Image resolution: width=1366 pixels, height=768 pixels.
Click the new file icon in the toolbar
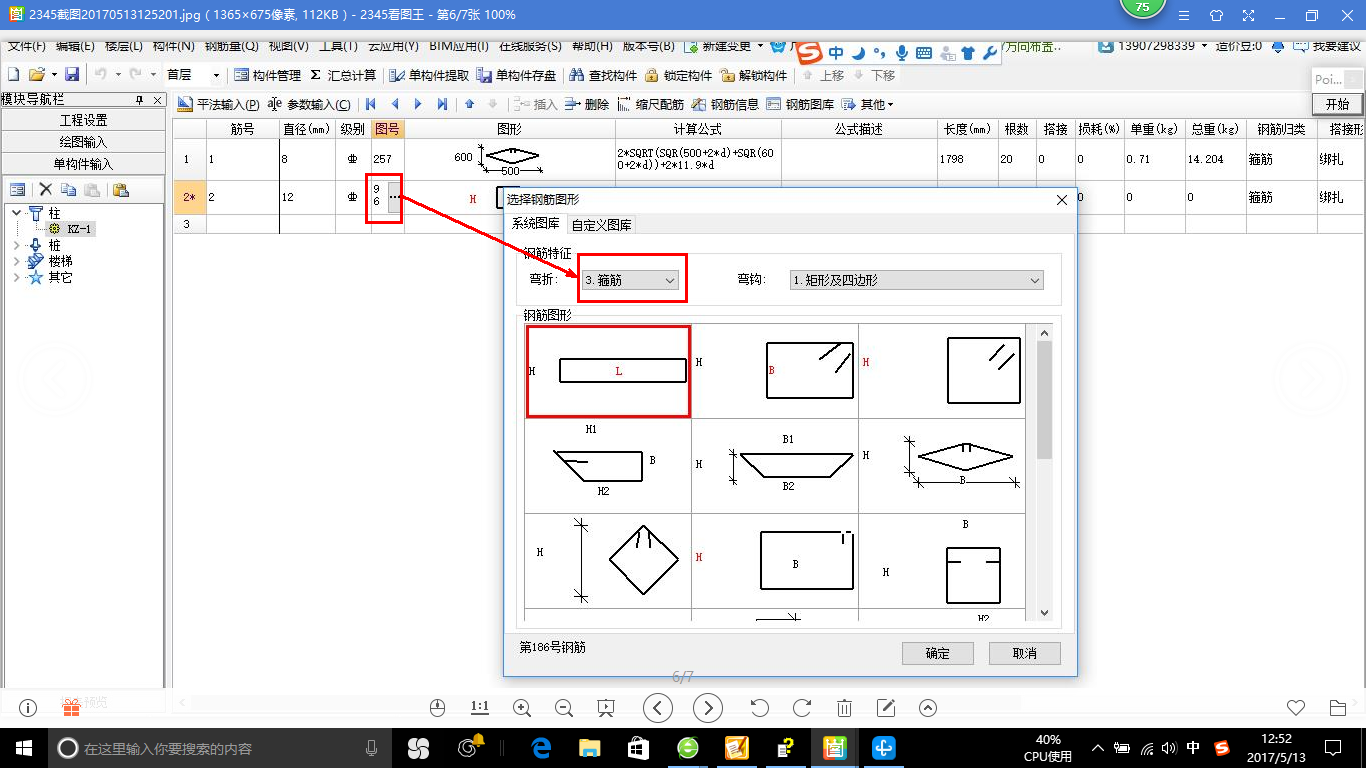point(14,75)
